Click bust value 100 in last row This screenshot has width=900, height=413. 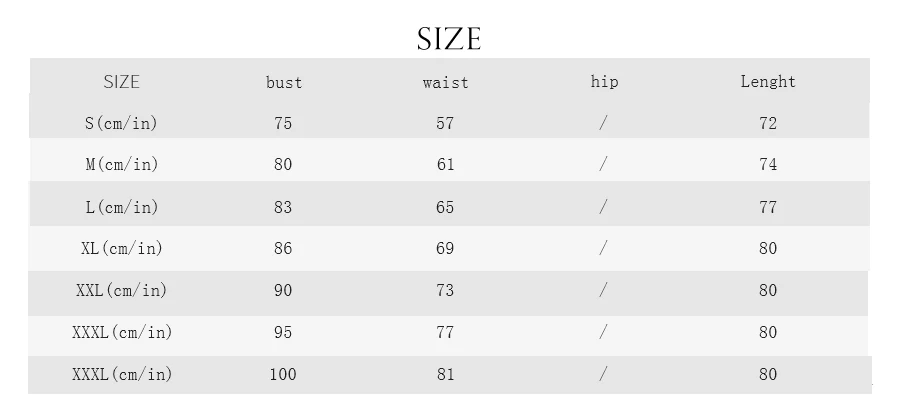(x=283, y=375)
